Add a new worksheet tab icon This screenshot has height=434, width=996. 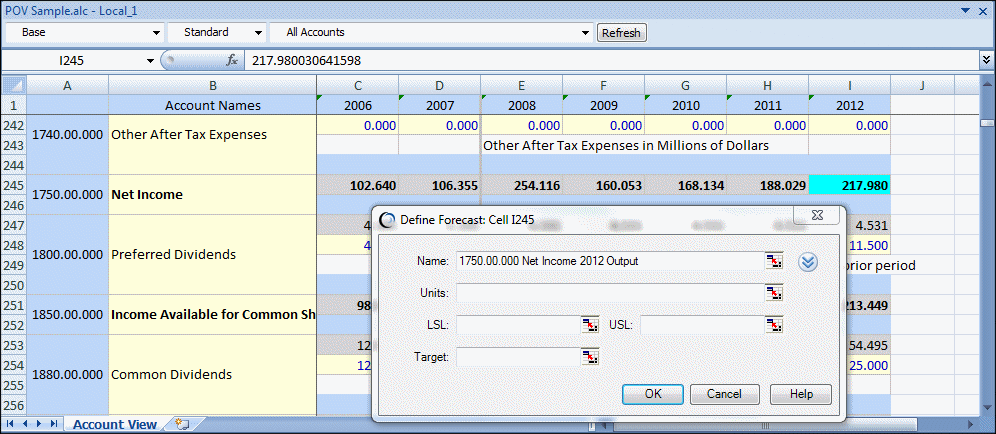click(x=182, y=424)
